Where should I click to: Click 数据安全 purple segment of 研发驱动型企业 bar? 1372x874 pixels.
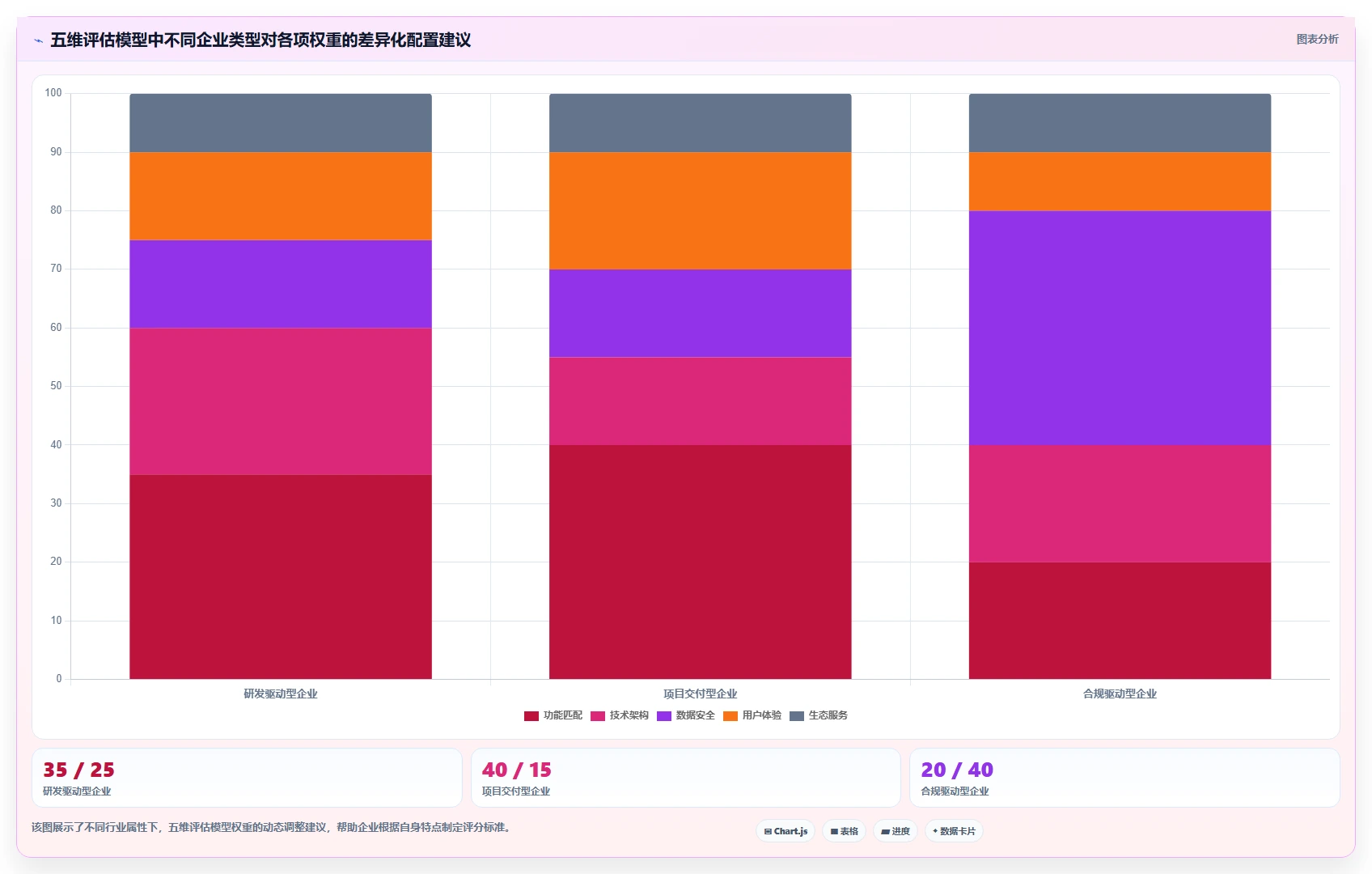pos(281,284)
